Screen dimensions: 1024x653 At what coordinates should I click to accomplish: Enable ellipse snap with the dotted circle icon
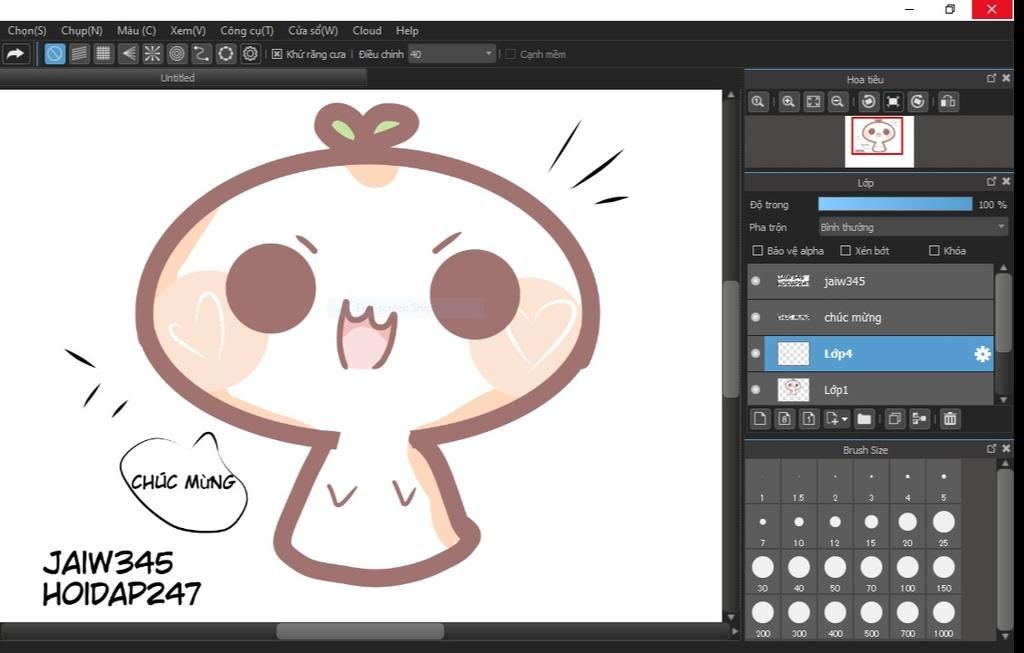pyautogui.click(x=225, y=54)
